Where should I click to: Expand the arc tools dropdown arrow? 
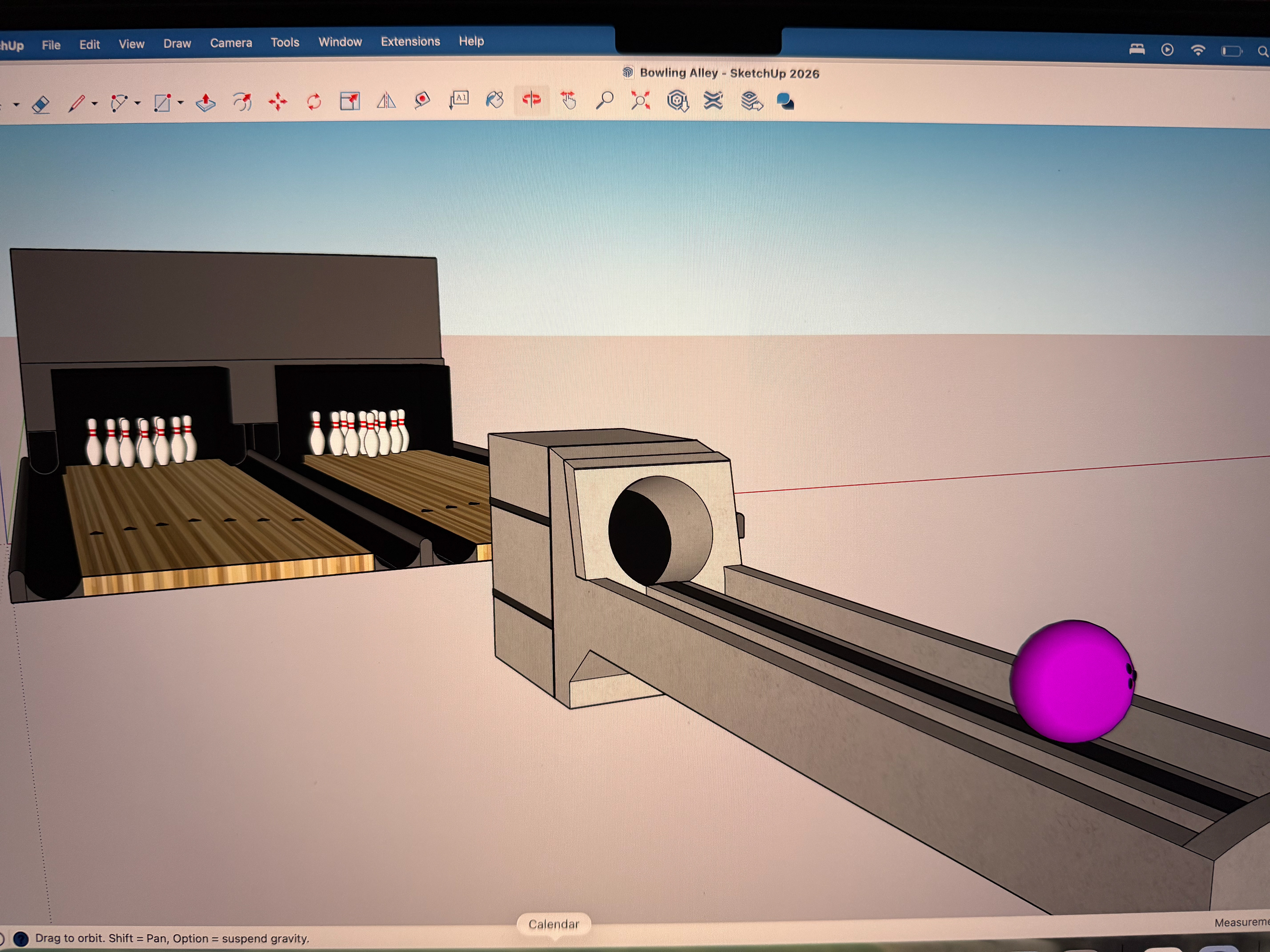[x=138, y=103]
